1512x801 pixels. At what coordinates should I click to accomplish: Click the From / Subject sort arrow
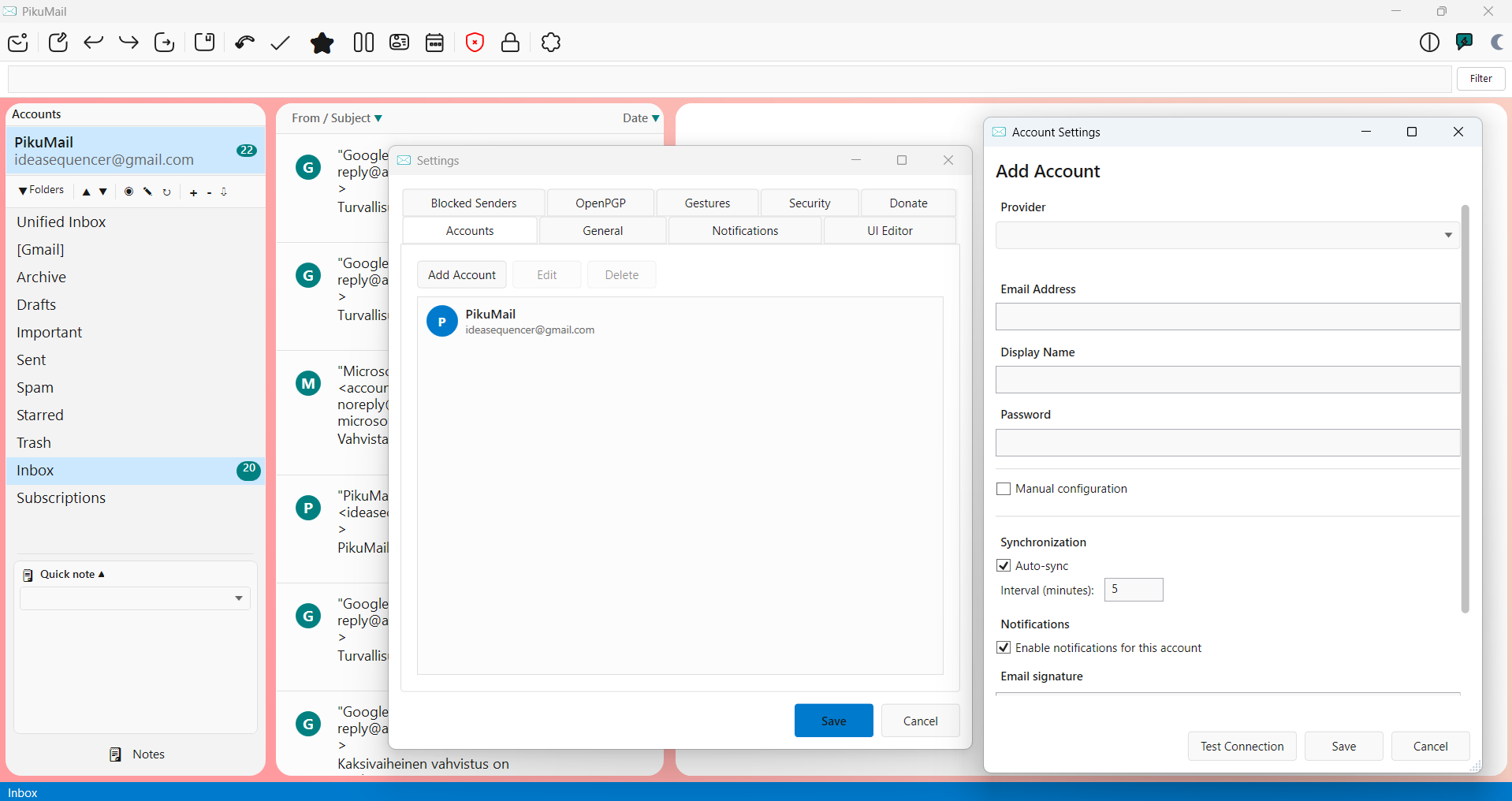tap(378, 118)
